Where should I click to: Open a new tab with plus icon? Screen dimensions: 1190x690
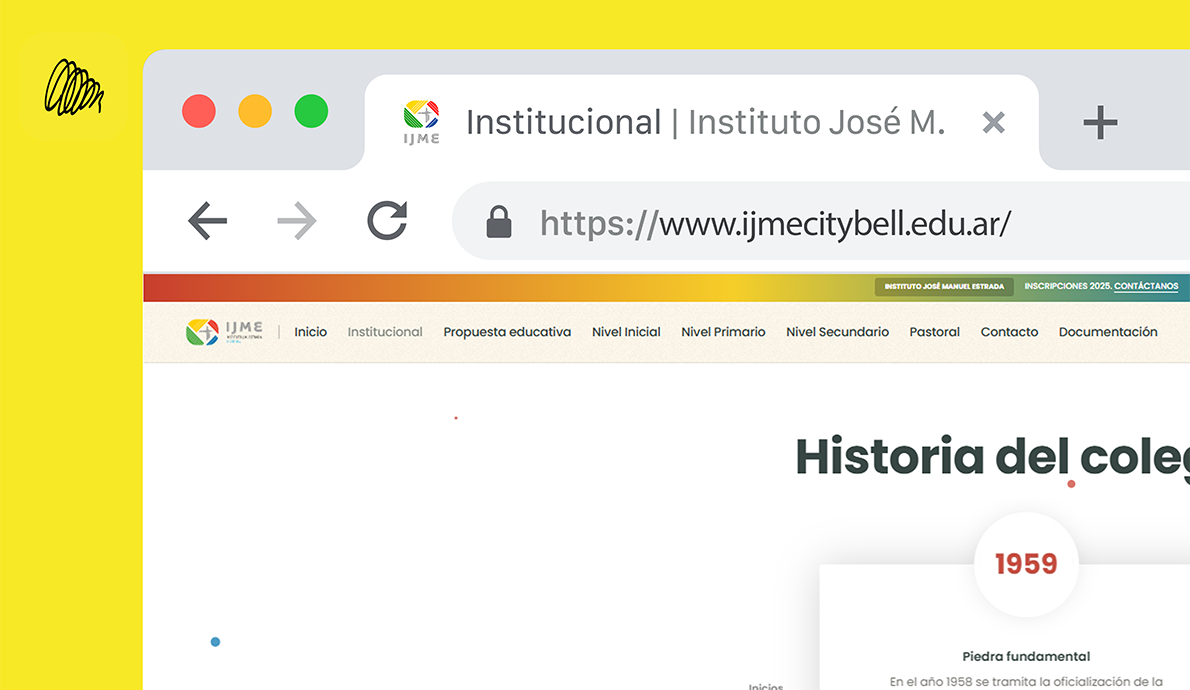coord(1100,122)
